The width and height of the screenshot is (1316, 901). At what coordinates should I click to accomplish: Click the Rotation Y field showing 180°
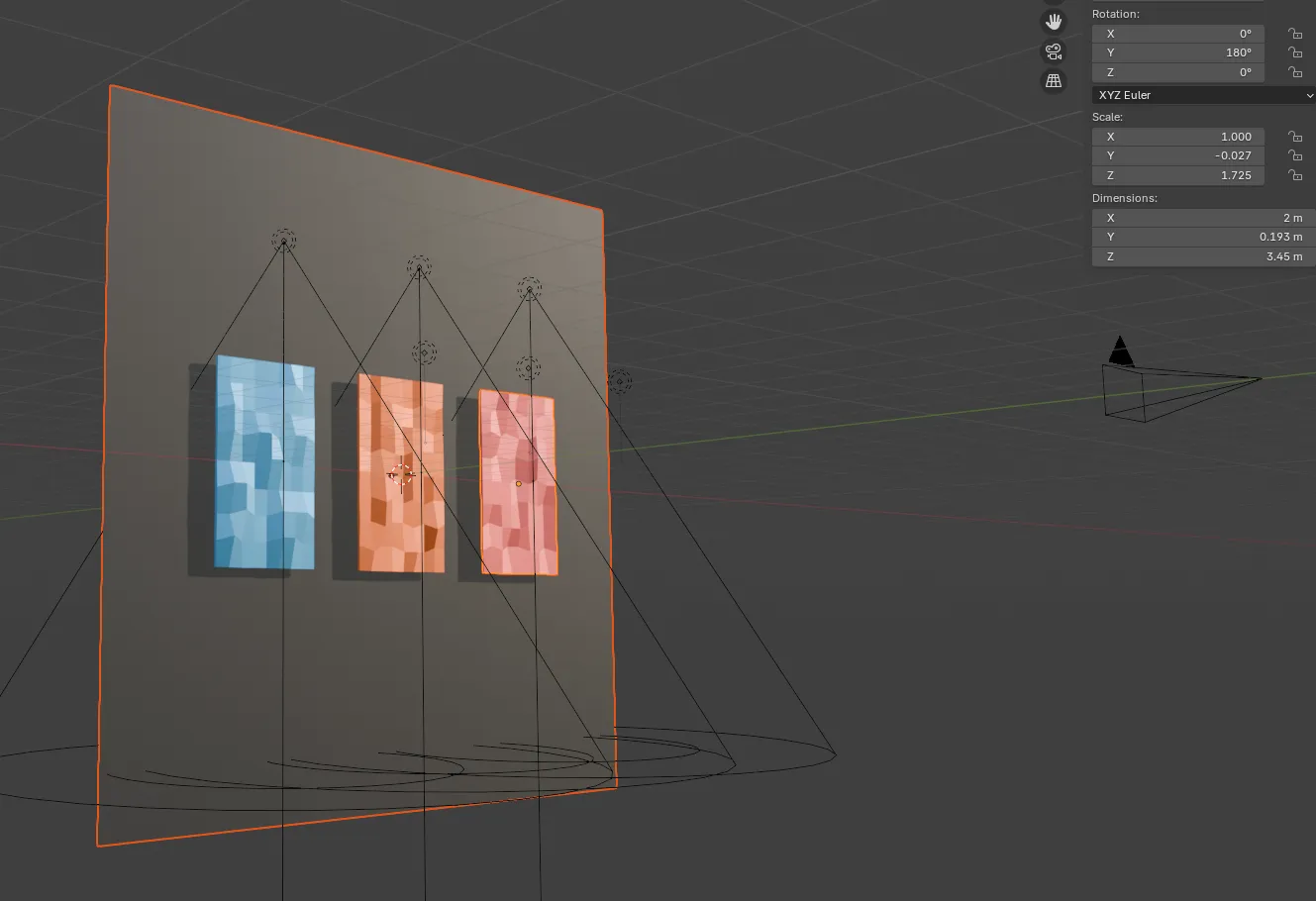coord(1178,52)
